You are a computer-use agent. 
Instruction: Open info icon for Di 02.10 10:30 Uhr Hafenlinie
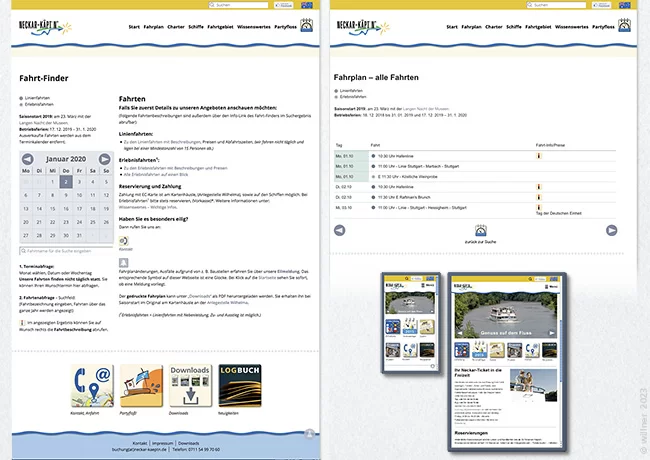point(539,187)
